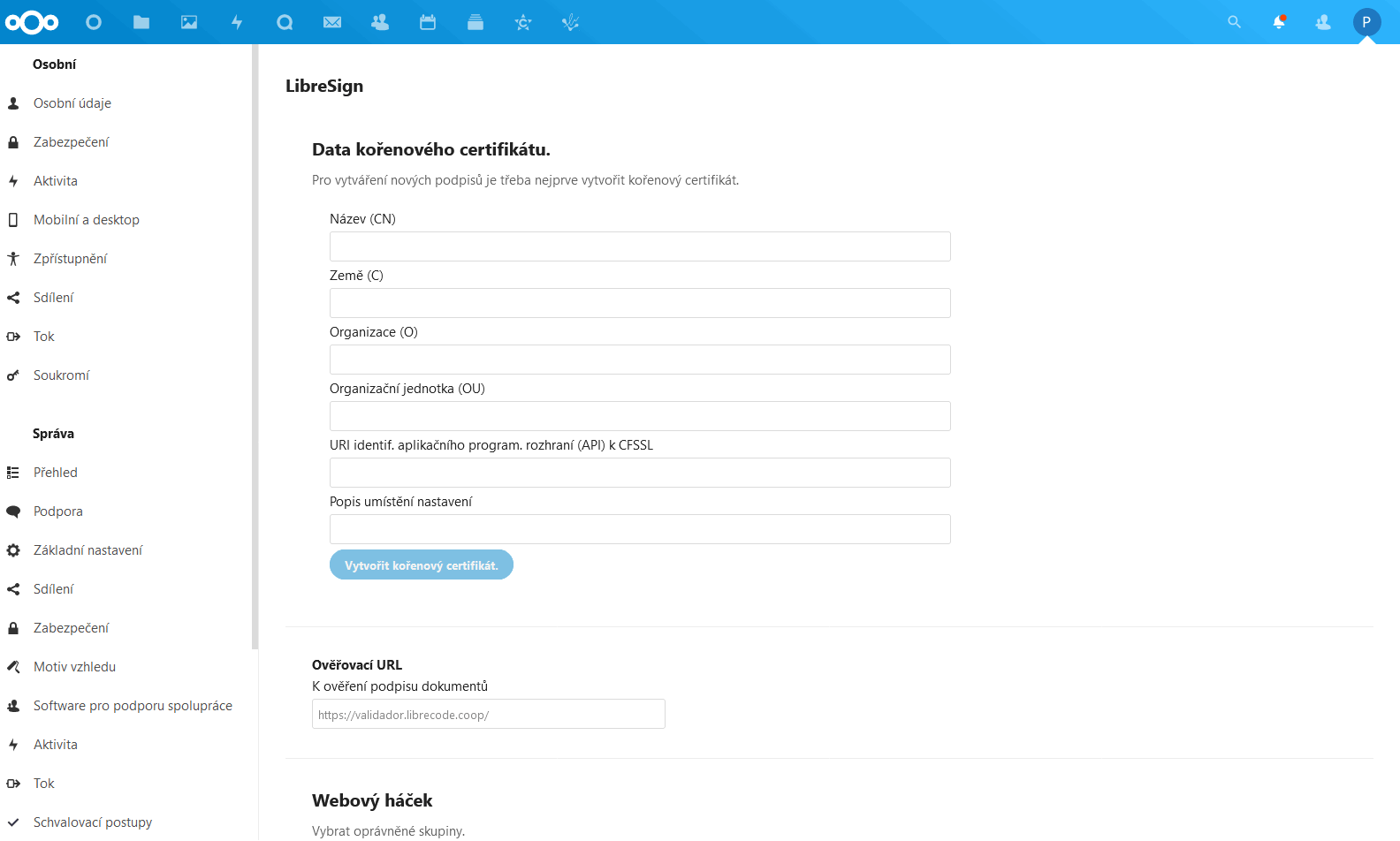Focus the Popis umístění nastavení field

(x=640, y=529)
